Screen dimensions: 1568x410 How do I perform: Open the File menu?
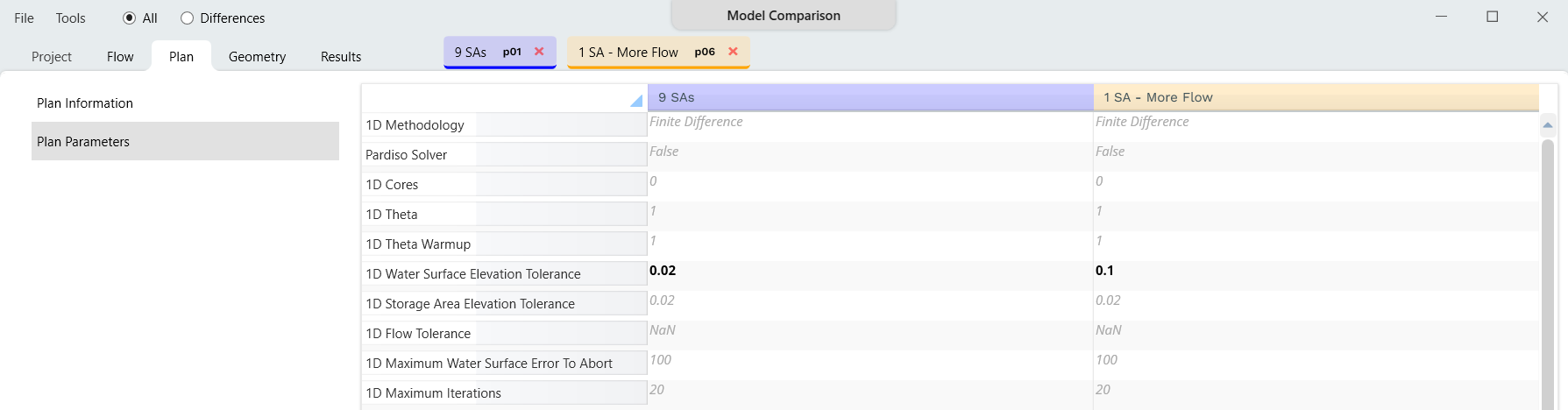pyautogui.click(x=24, y=18)
